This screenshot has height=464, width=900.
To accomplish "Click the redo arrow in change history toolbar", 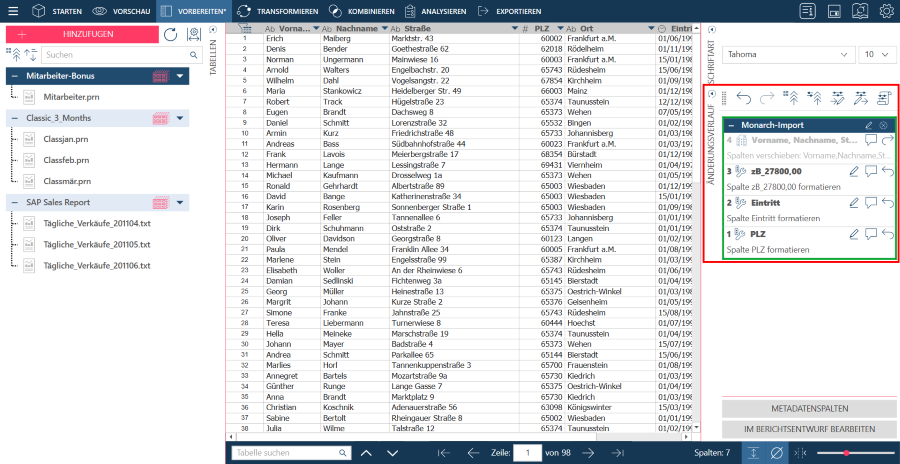I will point(768,97).
